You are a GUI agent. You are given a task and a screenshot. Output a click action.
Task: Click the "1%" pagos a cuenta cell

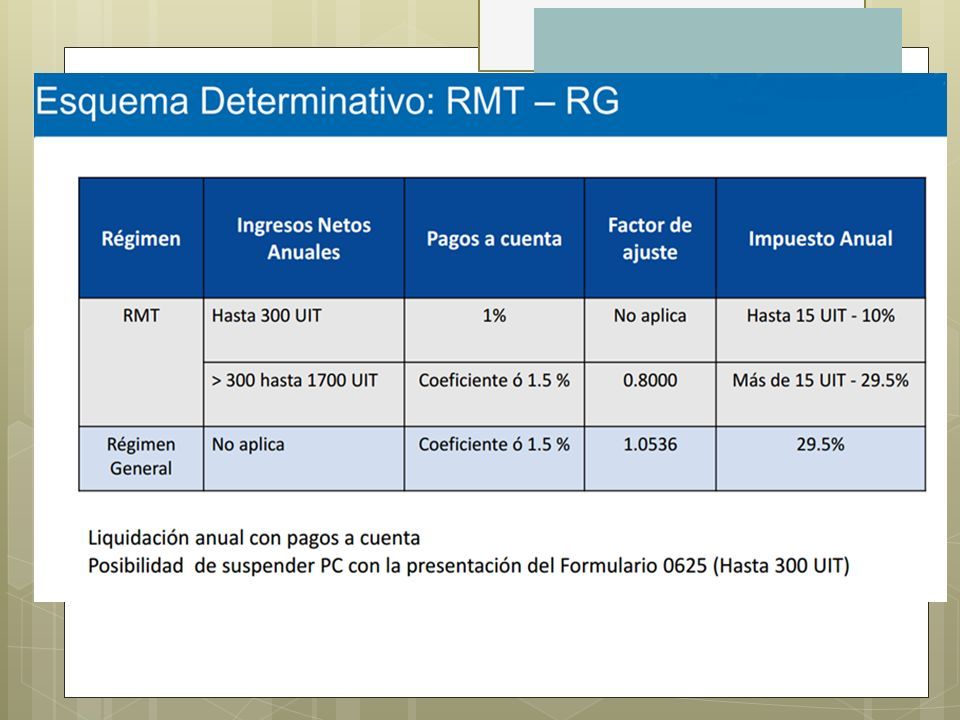494,330
